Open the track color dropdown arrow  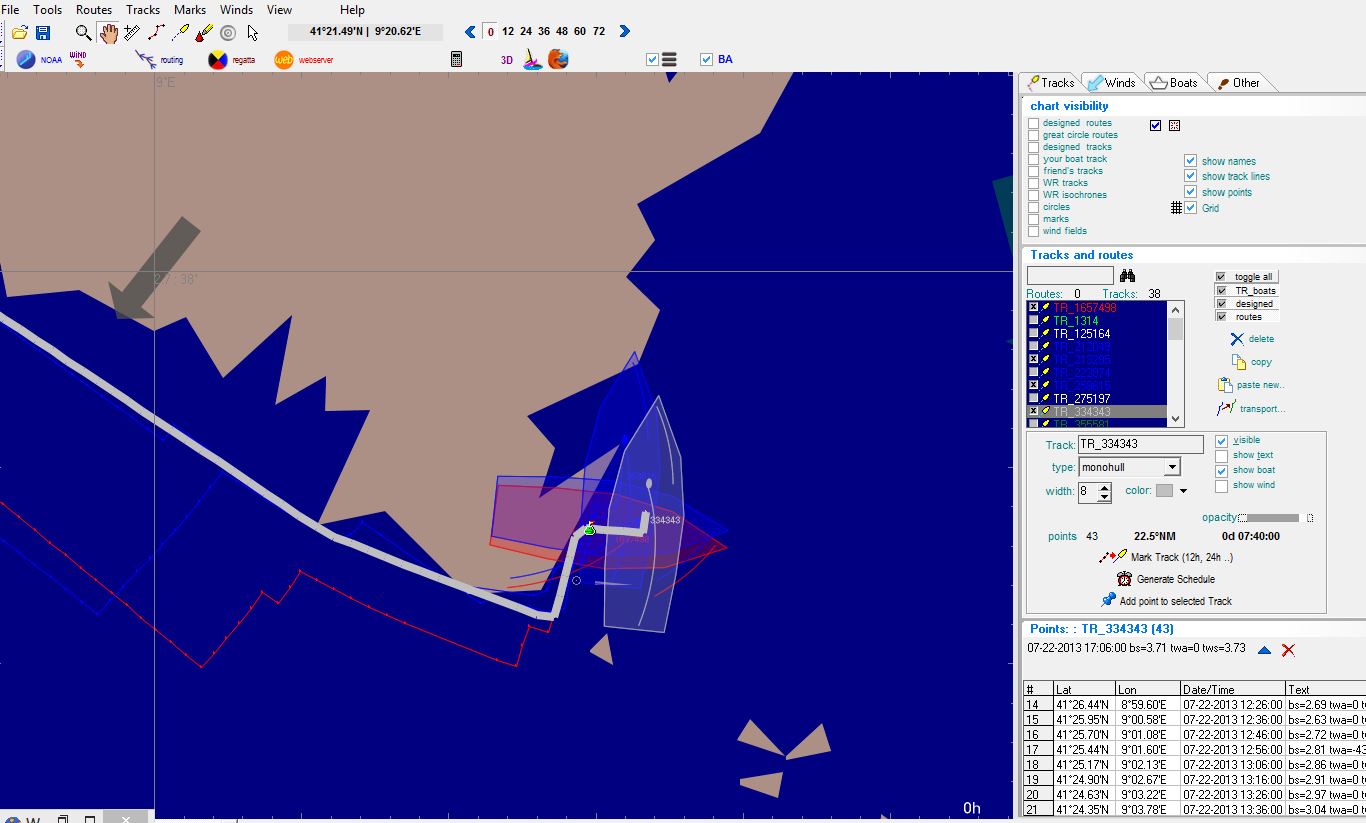(1183, 491)
